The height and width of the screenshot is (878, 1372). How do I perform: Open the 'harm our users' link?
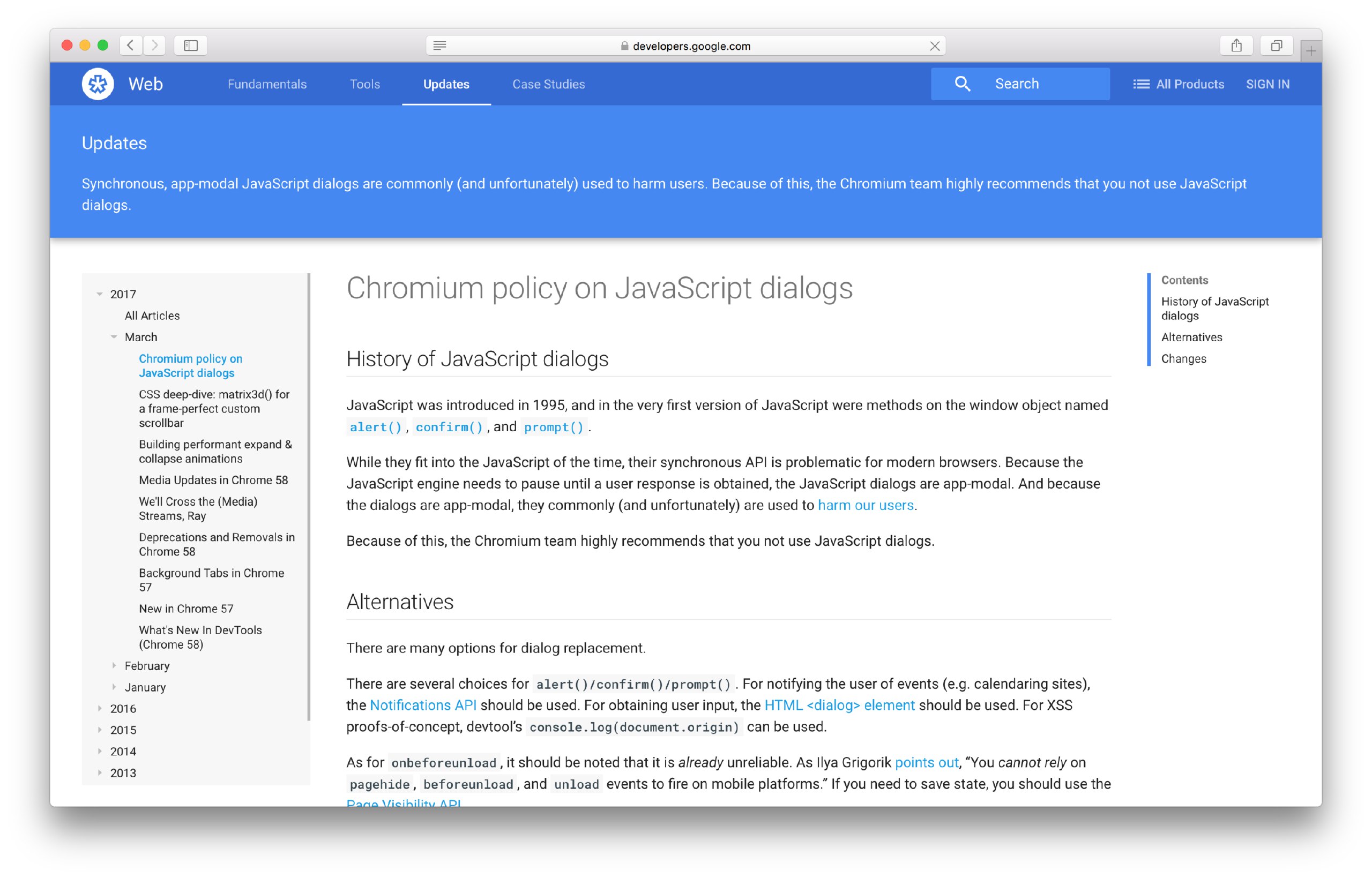(x=866, y=505)
